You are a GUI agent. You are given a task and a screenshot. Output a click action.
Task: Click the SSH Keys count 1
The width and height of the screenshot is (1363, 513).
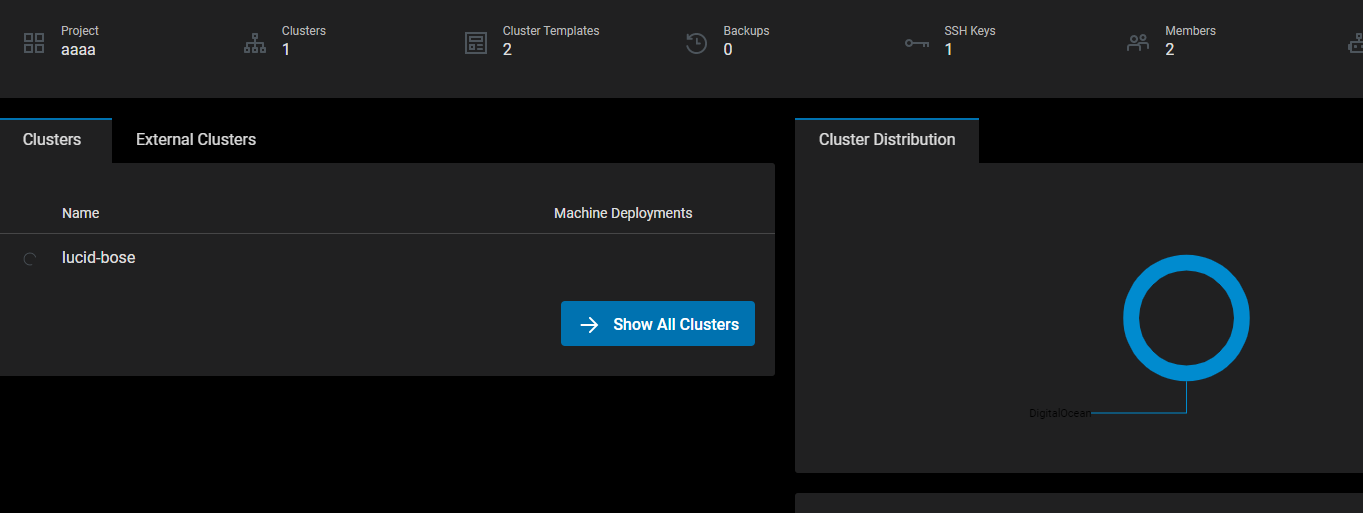coord(948,49)
